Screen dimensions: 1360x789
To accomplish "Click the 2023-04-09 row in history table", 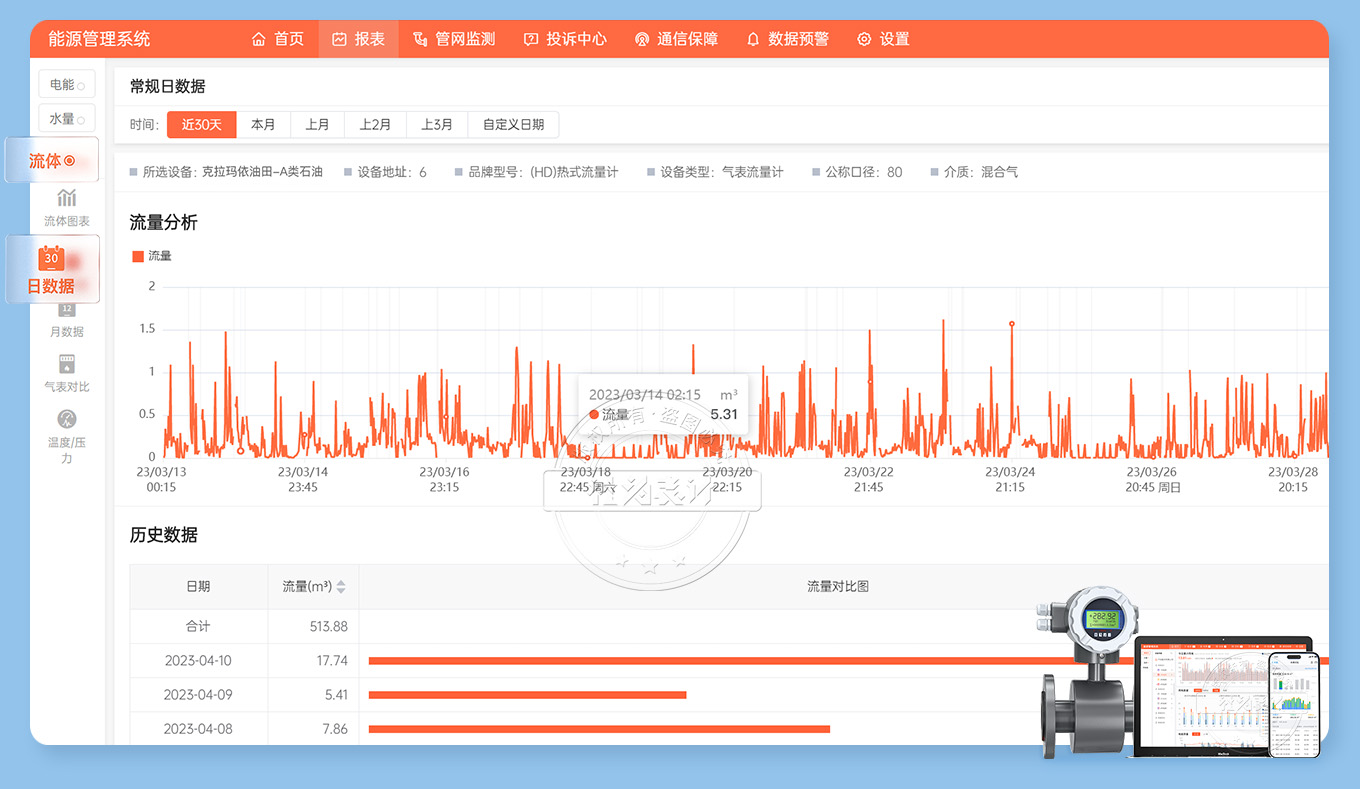I will click(198, 695).
